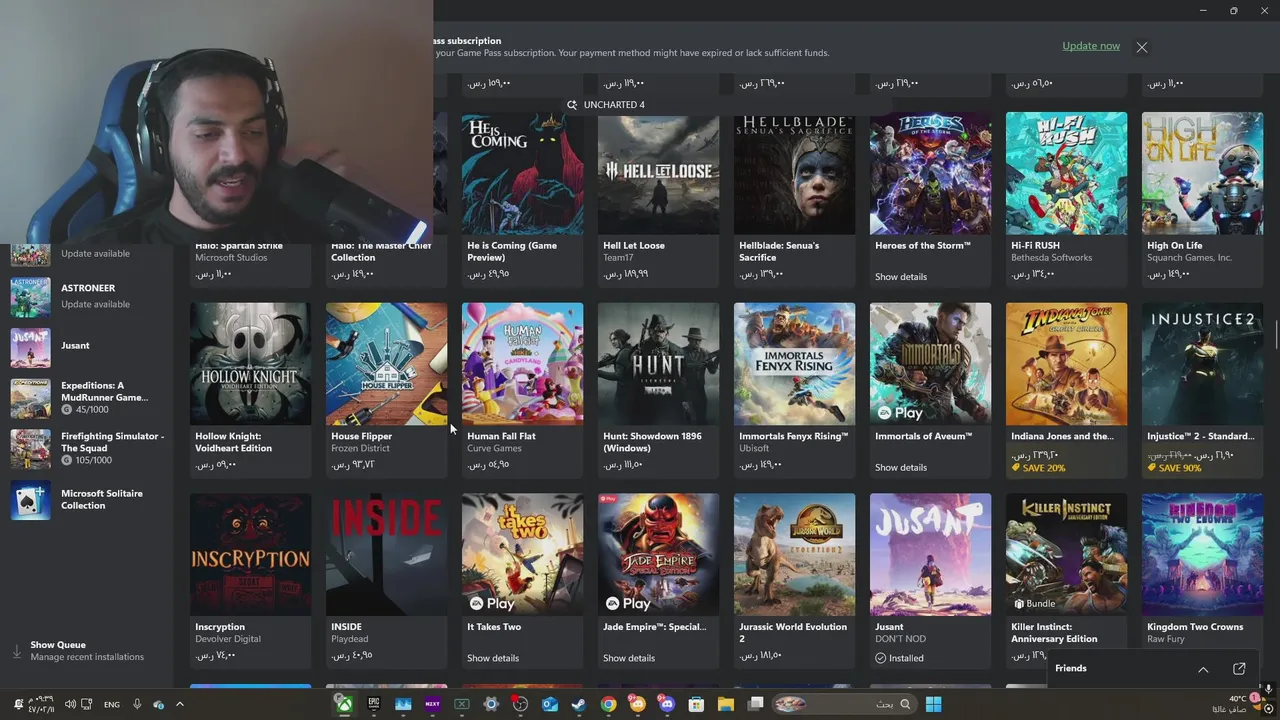Dismiss the Game Pass subscription banner

tap(1142, 47)
